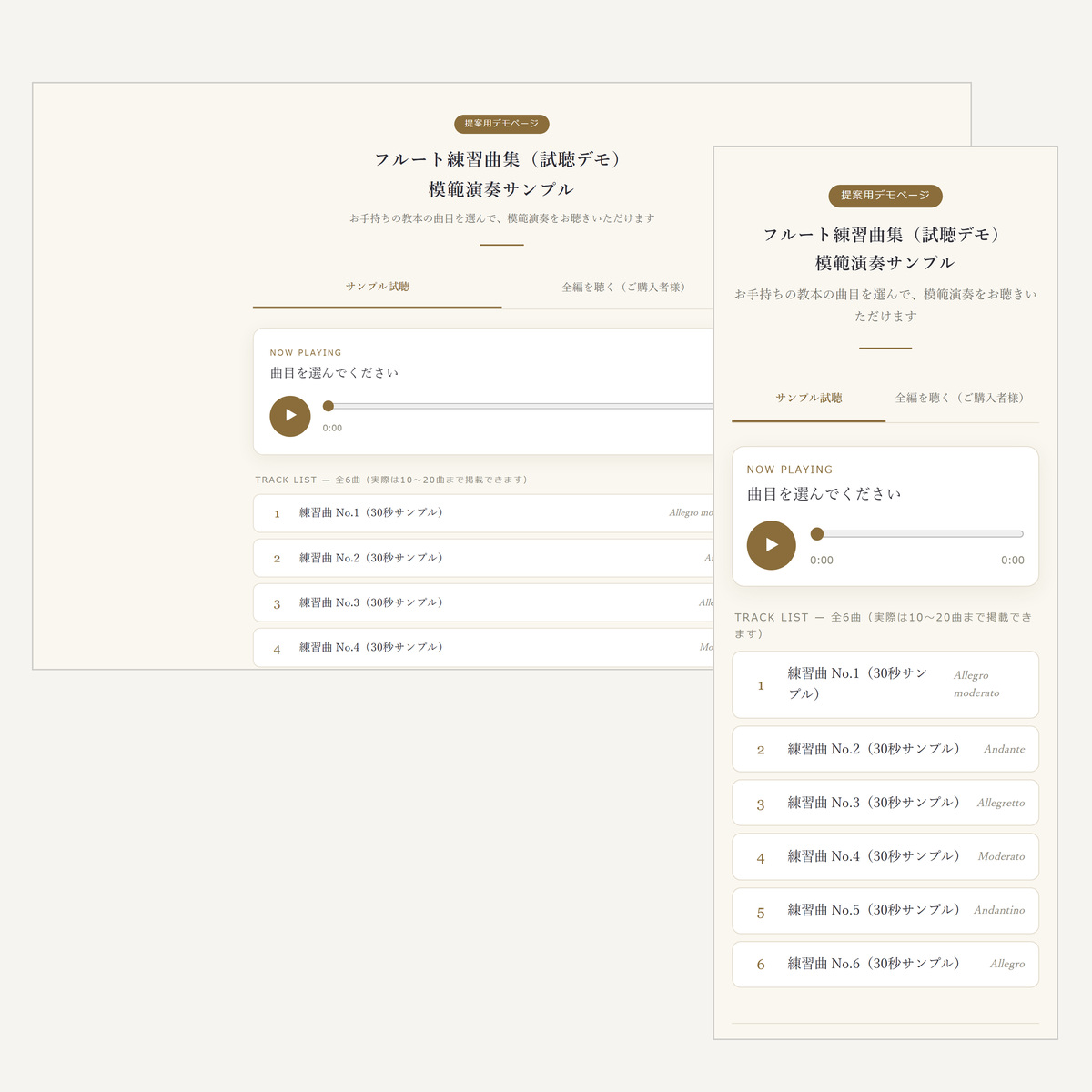
Task: Select 練習曲 No.4 row in desktop view
Action: [483, 648]
